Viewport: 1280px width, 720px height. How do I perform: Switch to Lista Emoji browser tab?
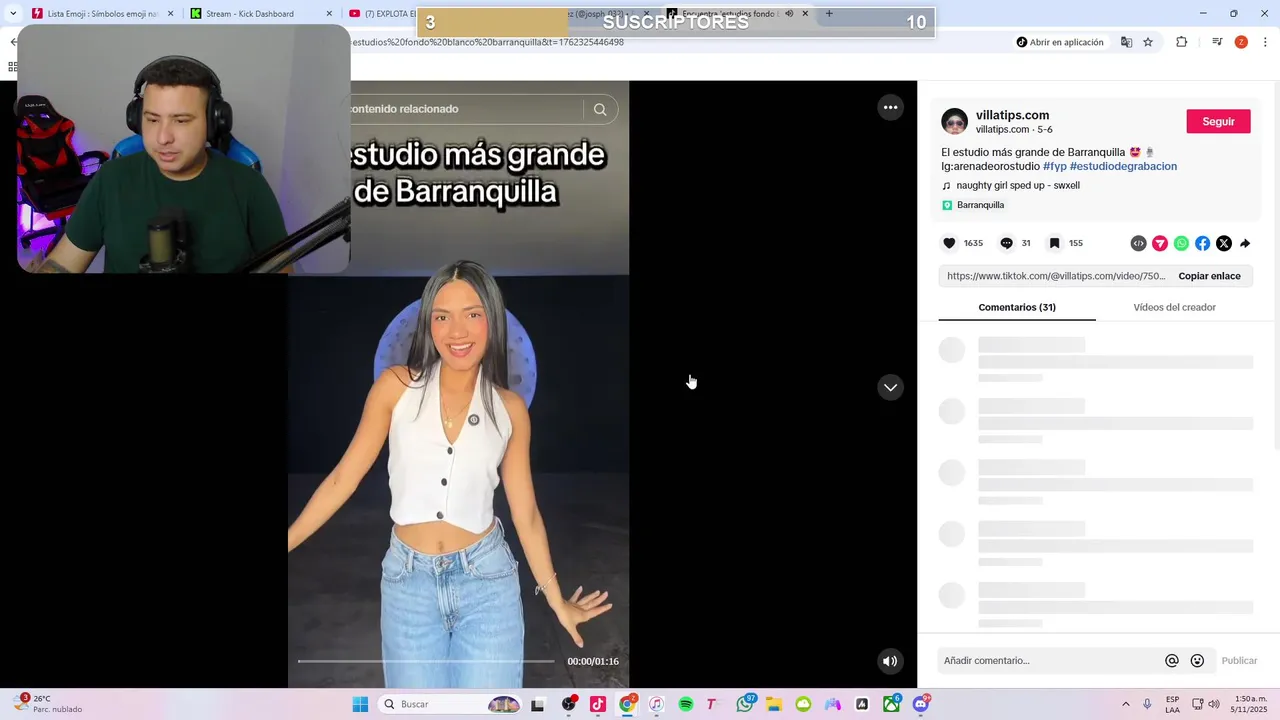pyautogui.click(x=100, y=14)
